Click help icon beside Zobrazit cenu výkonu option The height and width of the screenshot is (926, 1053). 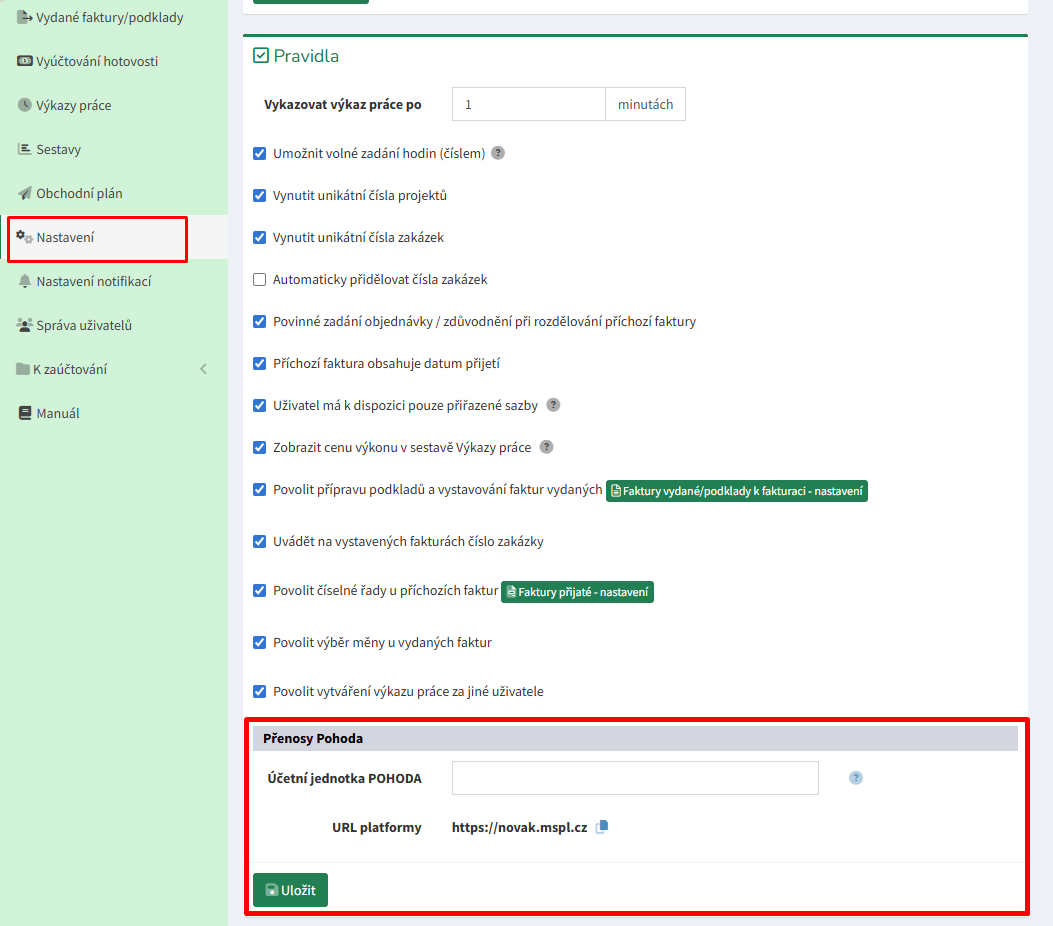click(546, 448)
